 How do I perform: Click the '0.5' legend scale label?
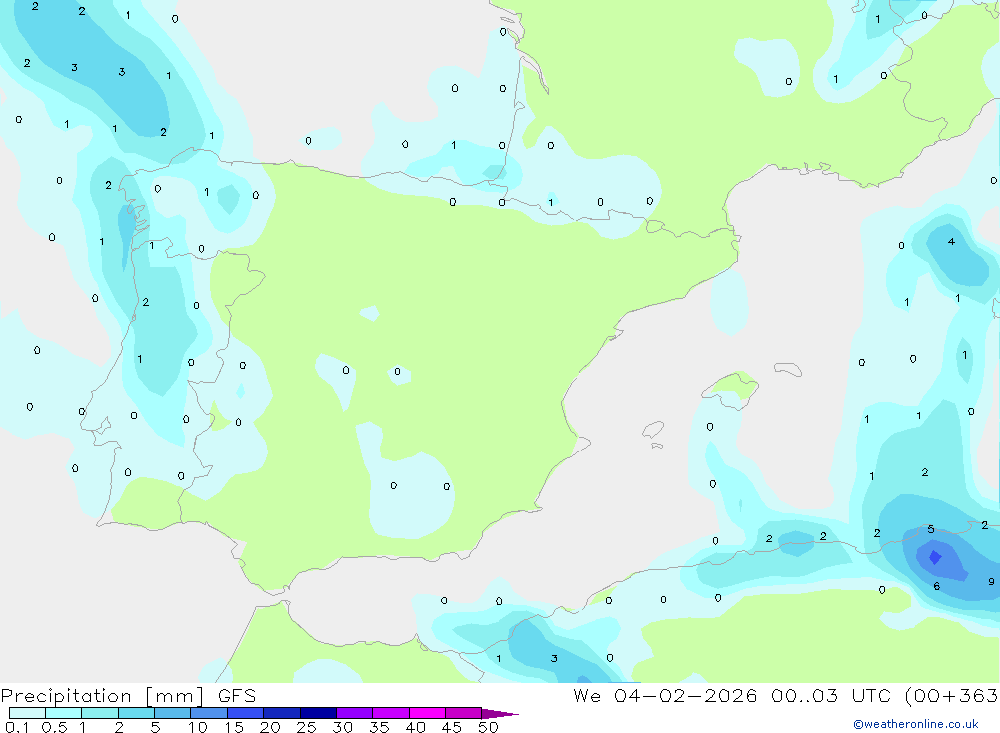click(x=54, y=727)
